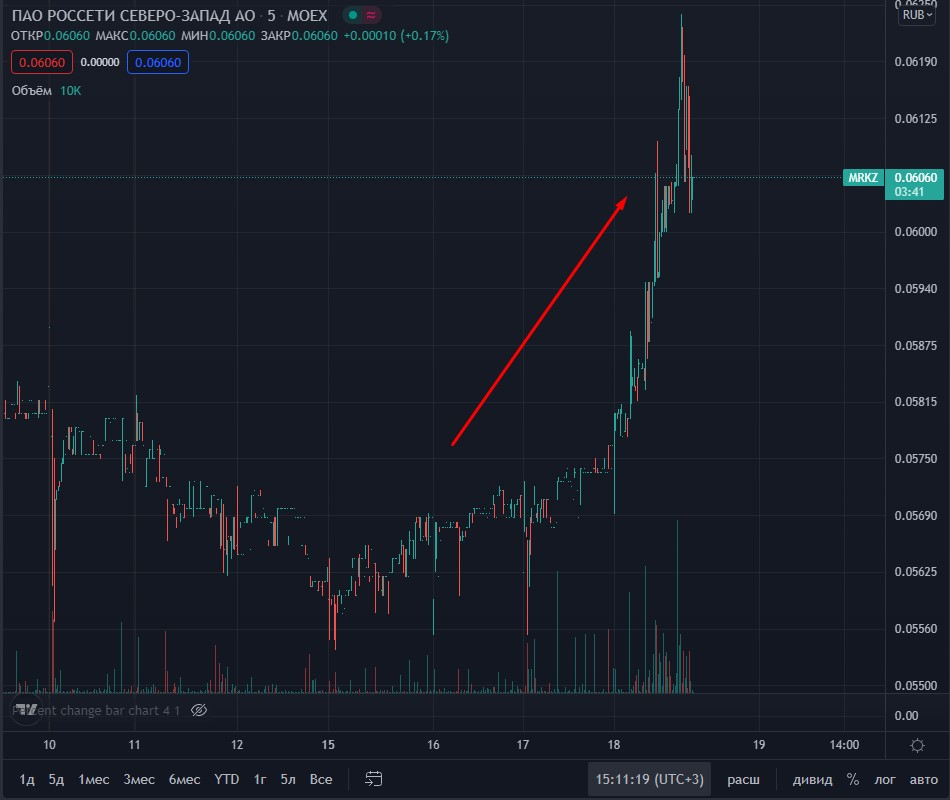
Task: Select the Все time range
Action: [x=321, y=779]
